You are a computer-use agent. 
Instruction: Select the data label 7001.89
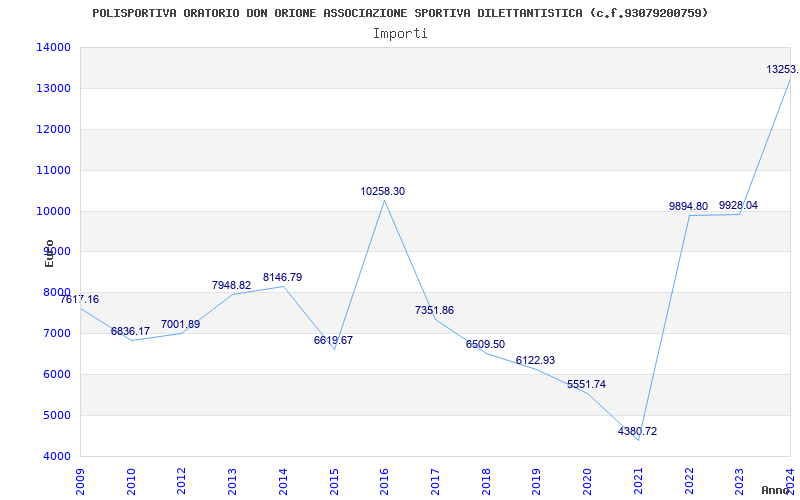point(181,324)
